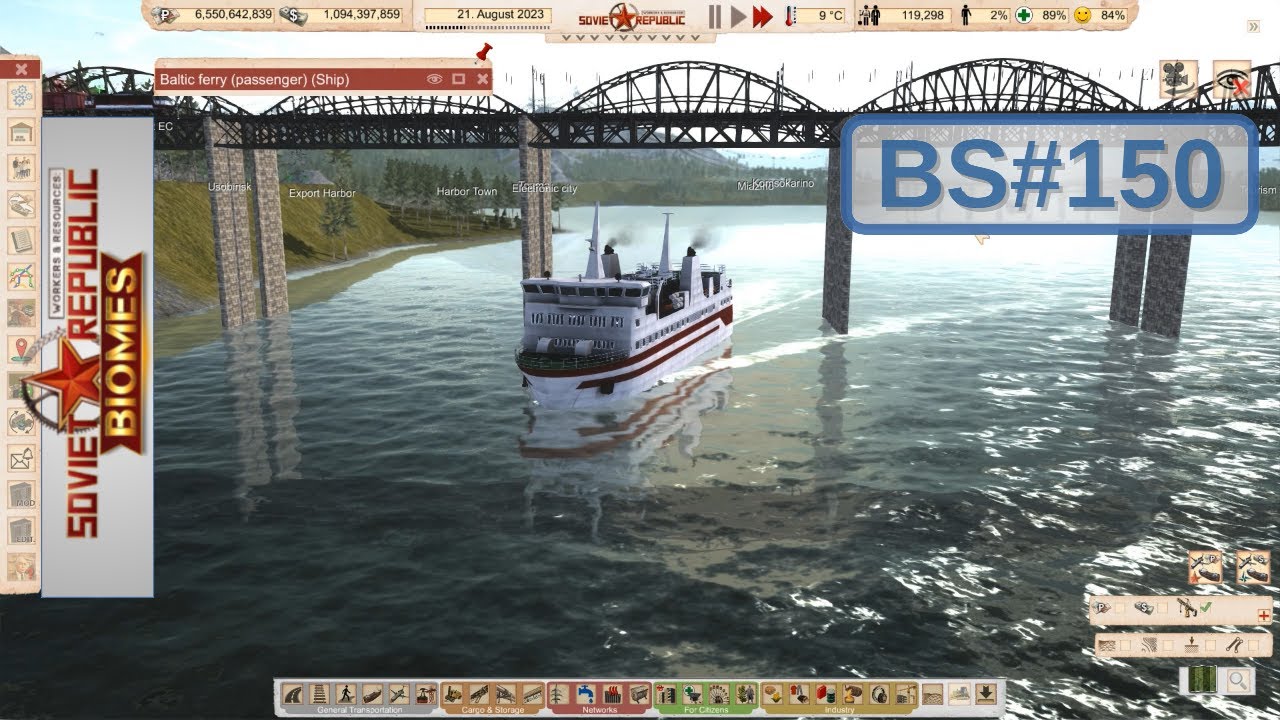
Task: Open the colored lines map icon in sidebar
Action: point(21,275)
